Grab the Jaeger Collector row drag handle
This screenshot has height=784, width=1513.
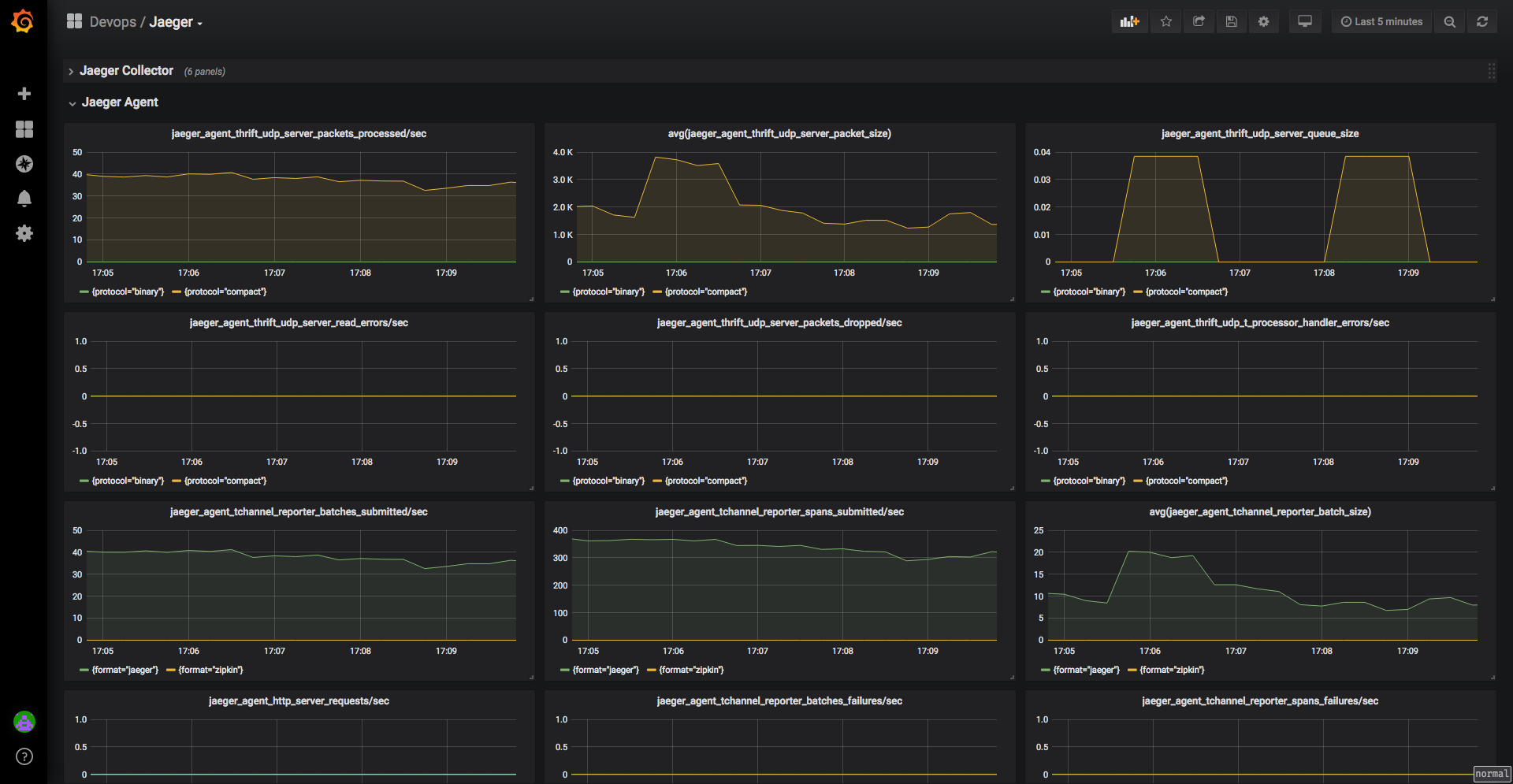[x=1491, y=71]
